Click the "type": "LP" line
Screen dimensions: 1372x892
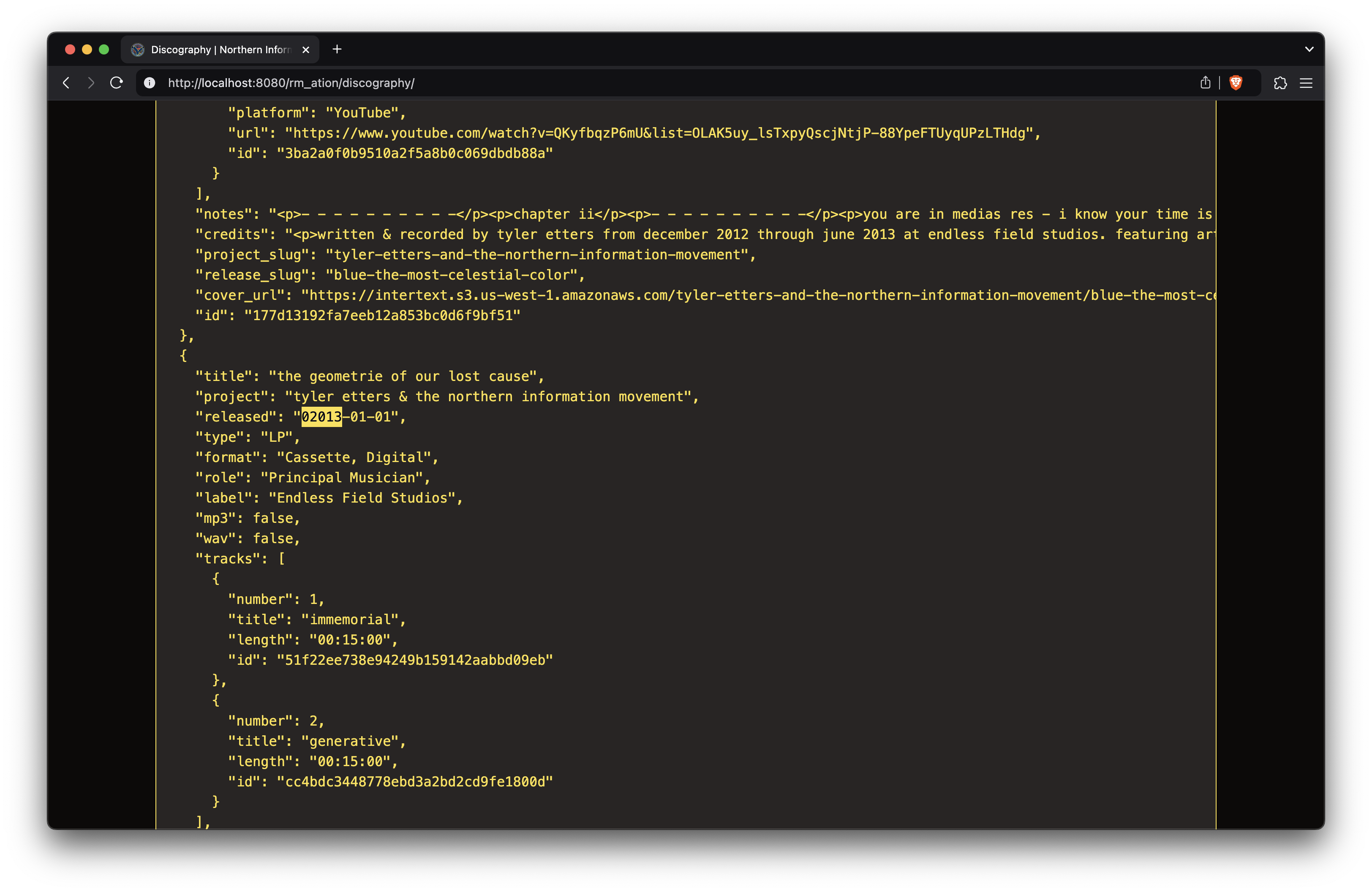click(247, 437)
